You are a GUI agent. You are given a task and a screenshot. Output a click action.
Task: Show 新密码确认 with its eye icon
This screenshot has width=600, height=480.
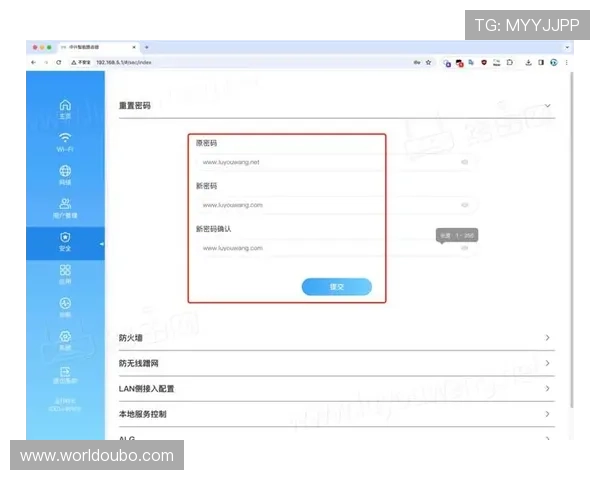pyautogui.click(x=465, y=248)
